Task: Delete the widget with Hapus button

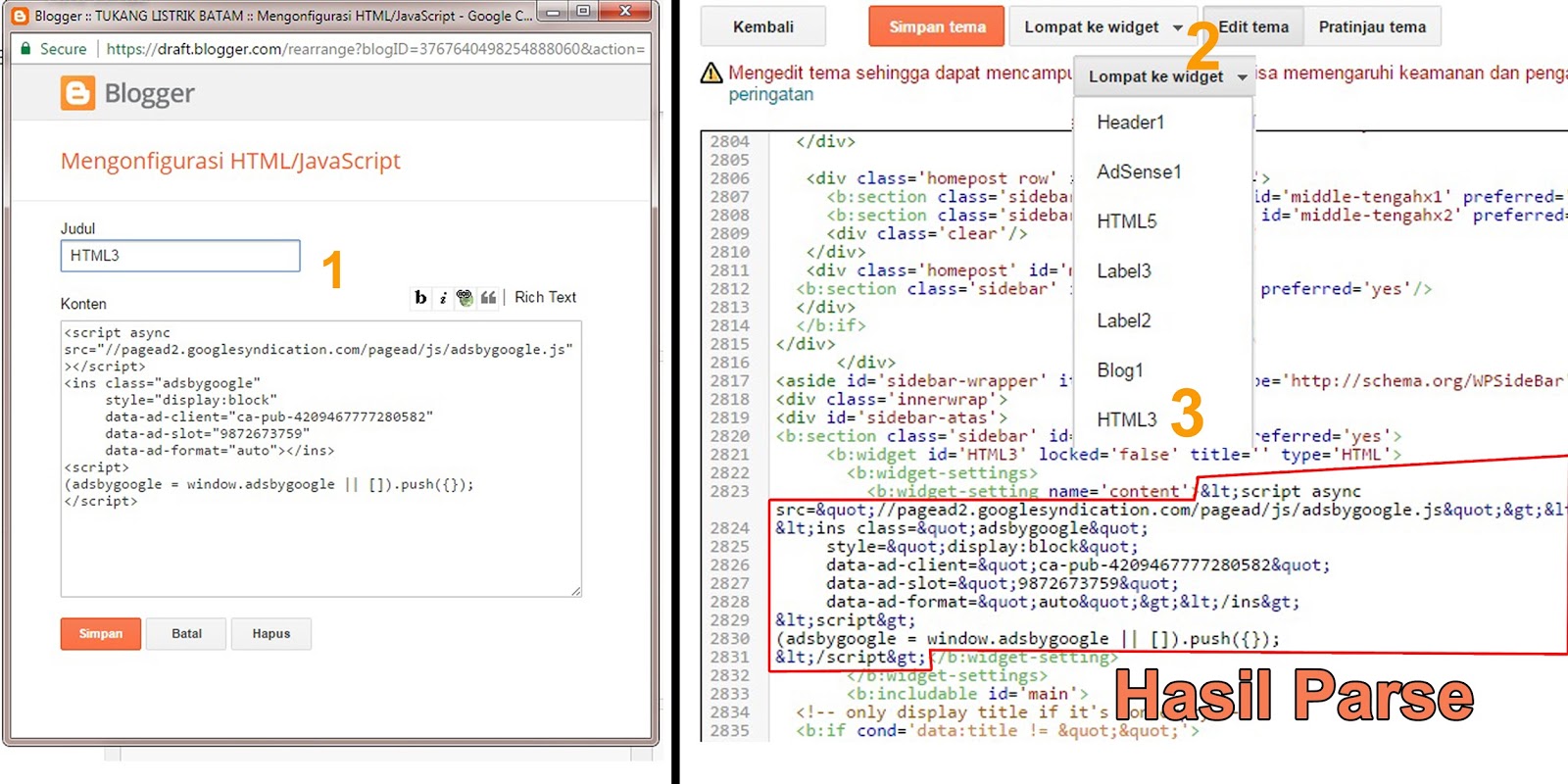Action: tap(271, 634)
